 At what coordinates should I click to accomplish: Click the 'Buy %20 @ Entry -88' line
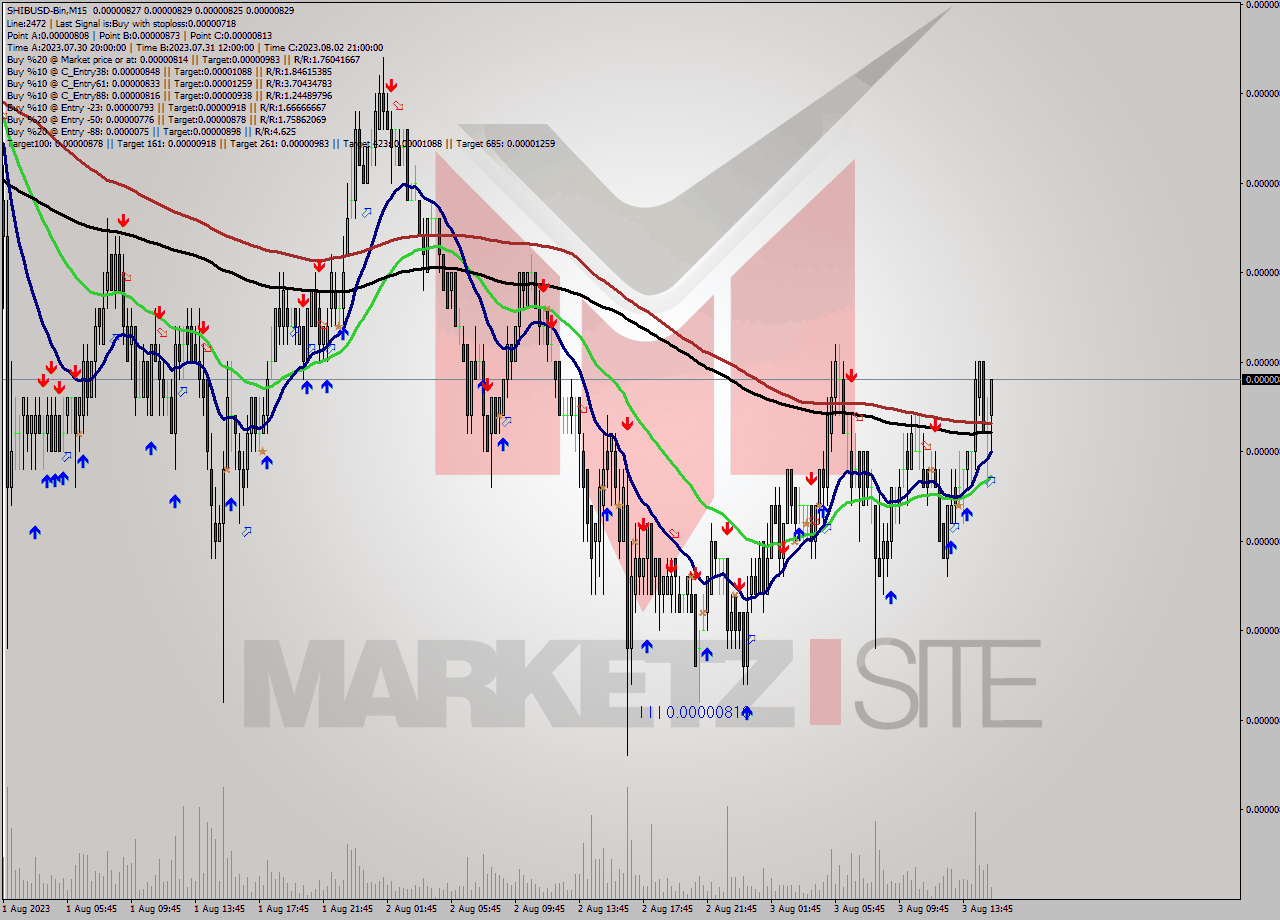(x=153, y=131)
